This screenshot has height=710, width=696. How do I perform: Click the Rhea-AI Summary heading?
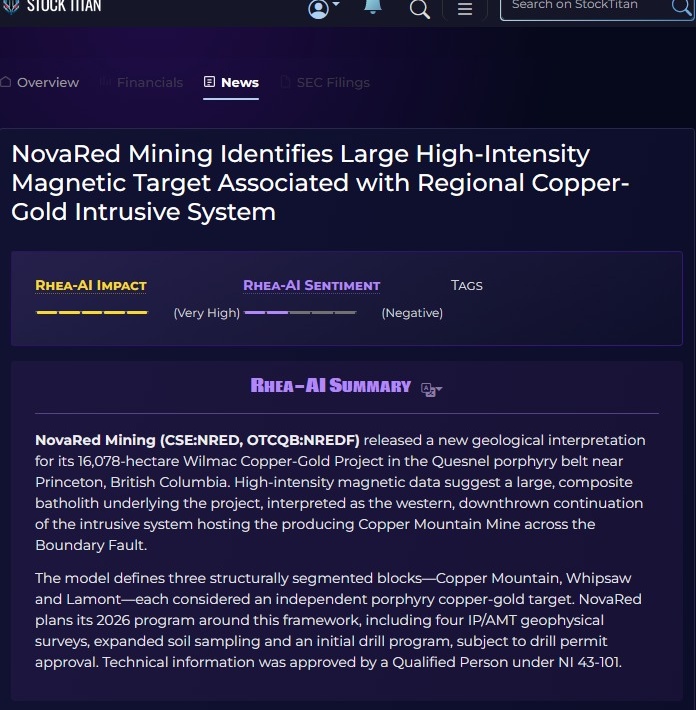click(331, 386)
